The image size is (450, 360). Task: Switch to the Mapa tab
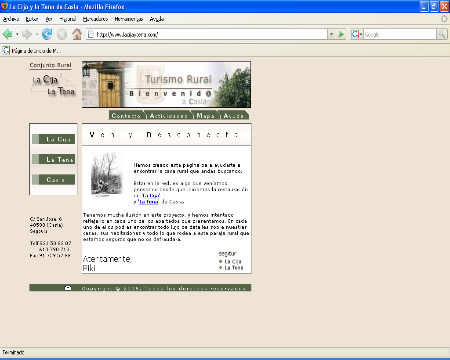pyautogui.click(x=206, y=115)
